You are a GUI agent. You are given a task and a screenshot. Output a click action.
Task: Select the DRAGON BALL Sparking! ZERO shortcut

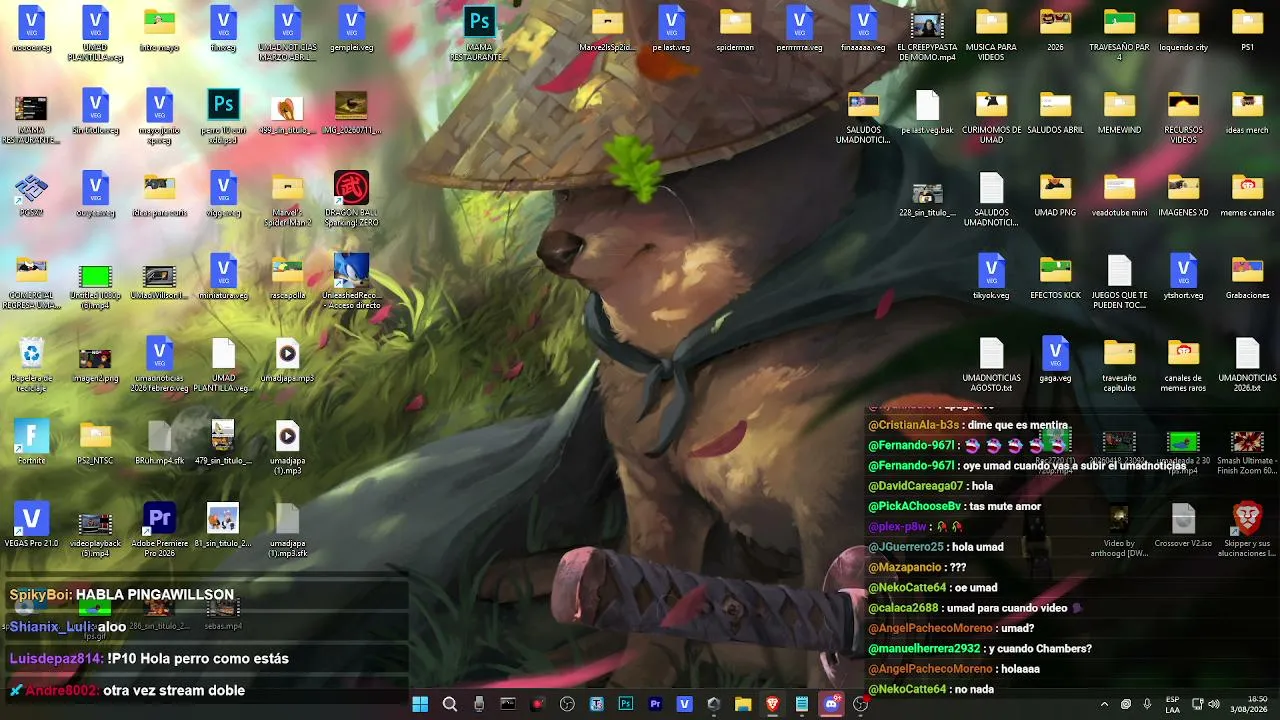click(351, 199)
